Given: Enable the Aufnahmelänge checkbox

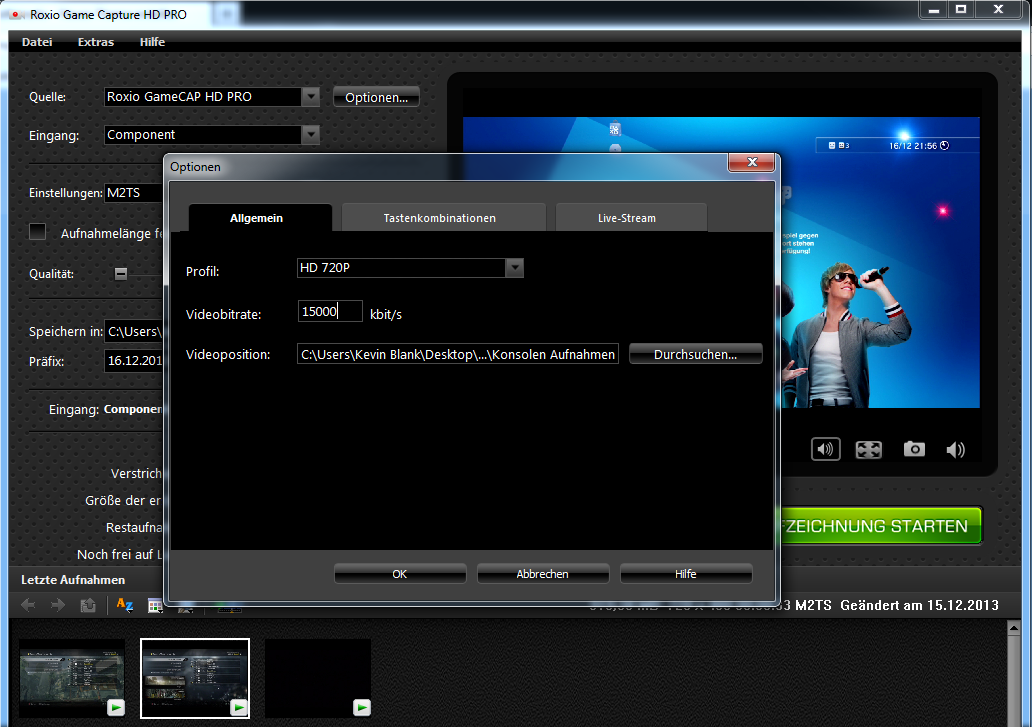Looking at the screenshot, I should click(x=38, y=232).
